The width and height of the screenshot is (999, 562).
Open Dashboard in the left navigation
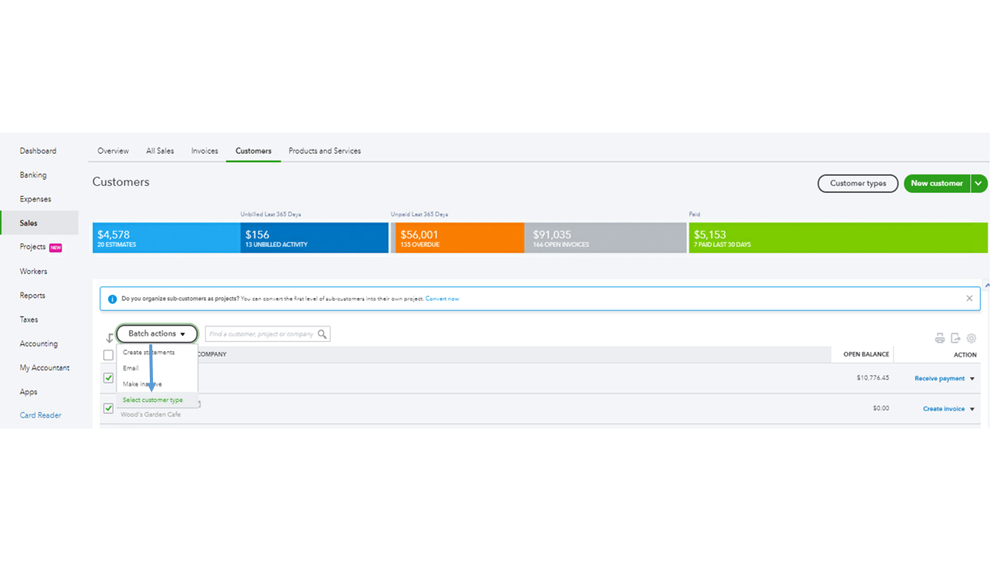(x=38, y=151)
